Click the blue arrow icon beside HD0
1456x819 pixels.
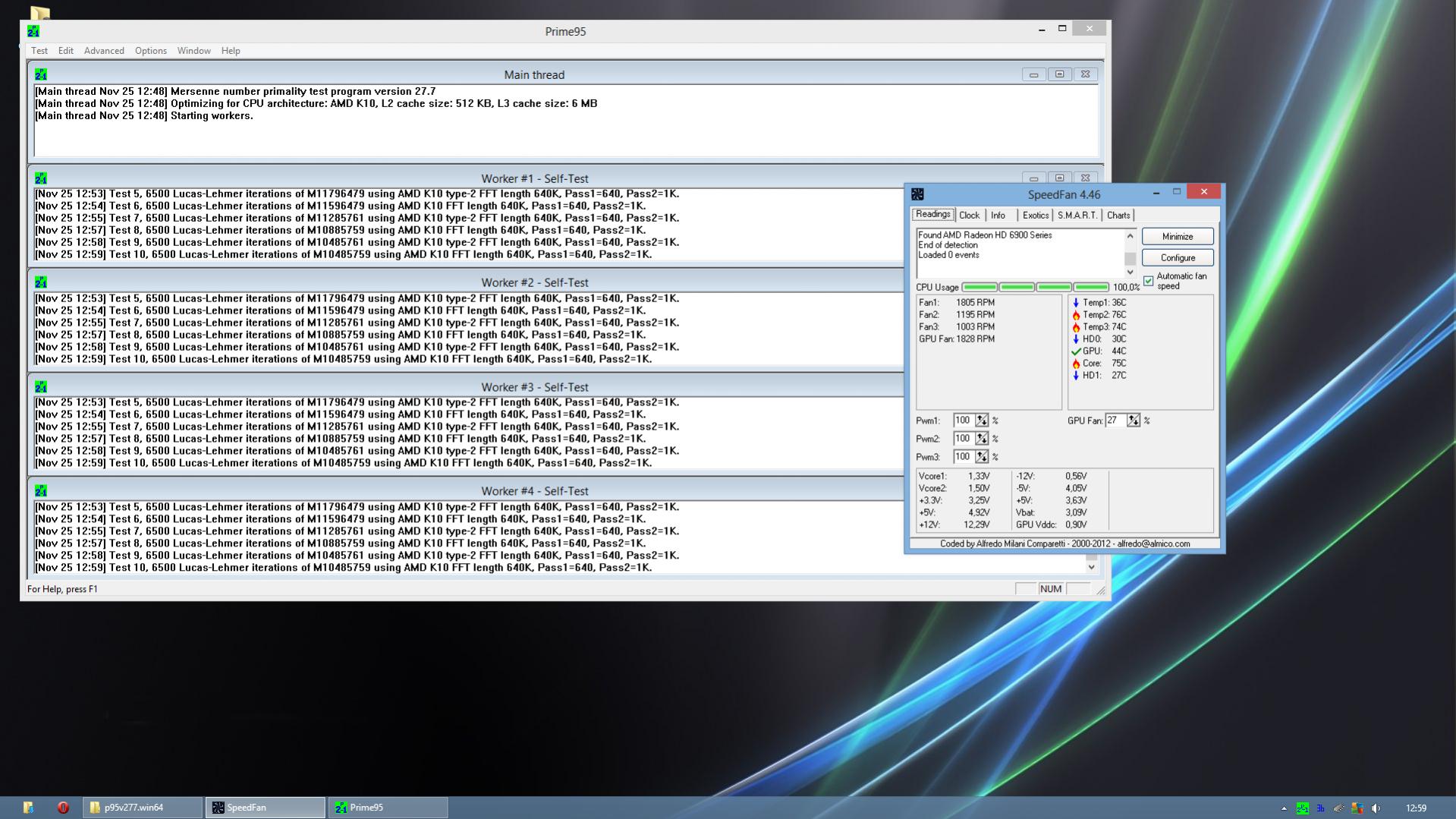(1075, 339)
